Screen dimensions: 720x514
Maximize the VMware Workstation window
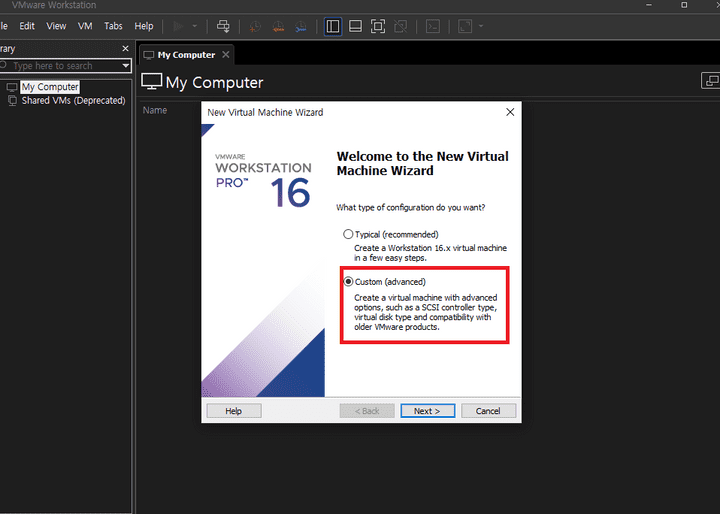pyautogui.click(x=684, y=5)
